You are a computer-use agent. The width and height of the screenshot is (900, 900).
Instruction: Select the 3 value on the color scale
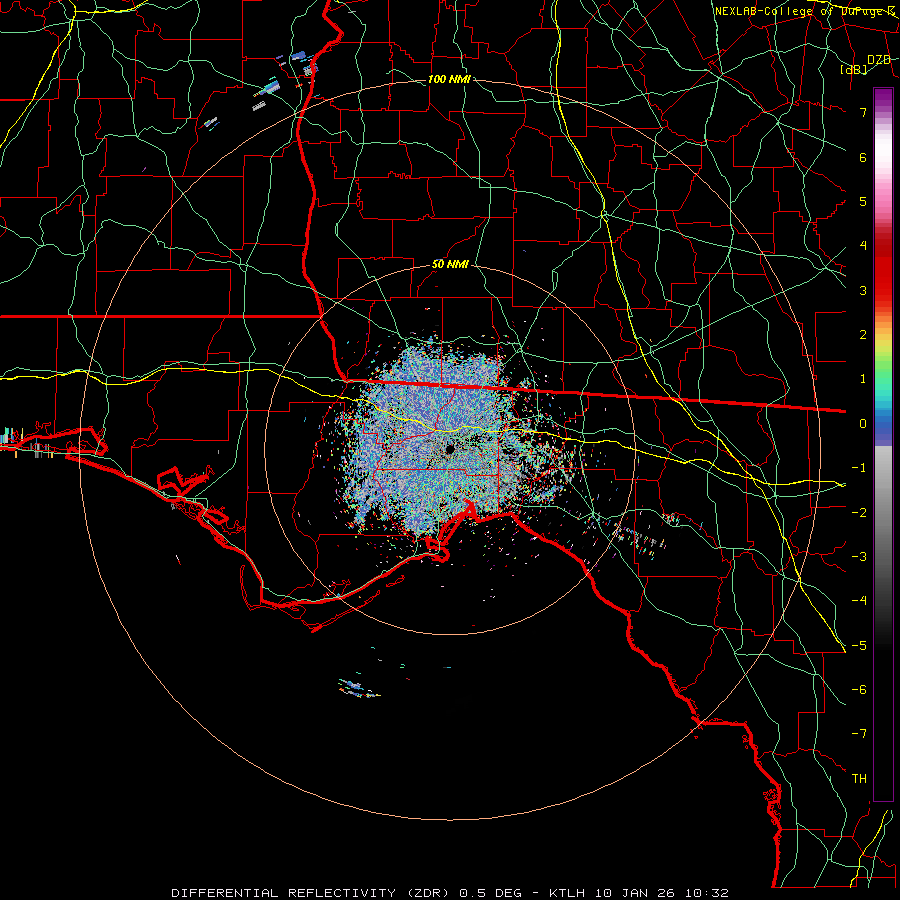pyautogui.click(x=863, y=290)
